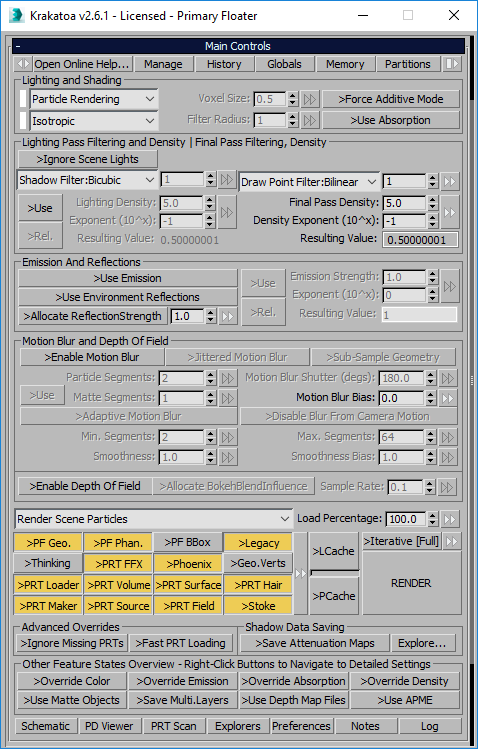Toggle >Ignore Missing PRTs
The height and width of the screenshot is (749, 478).
[x=73, y=643]
